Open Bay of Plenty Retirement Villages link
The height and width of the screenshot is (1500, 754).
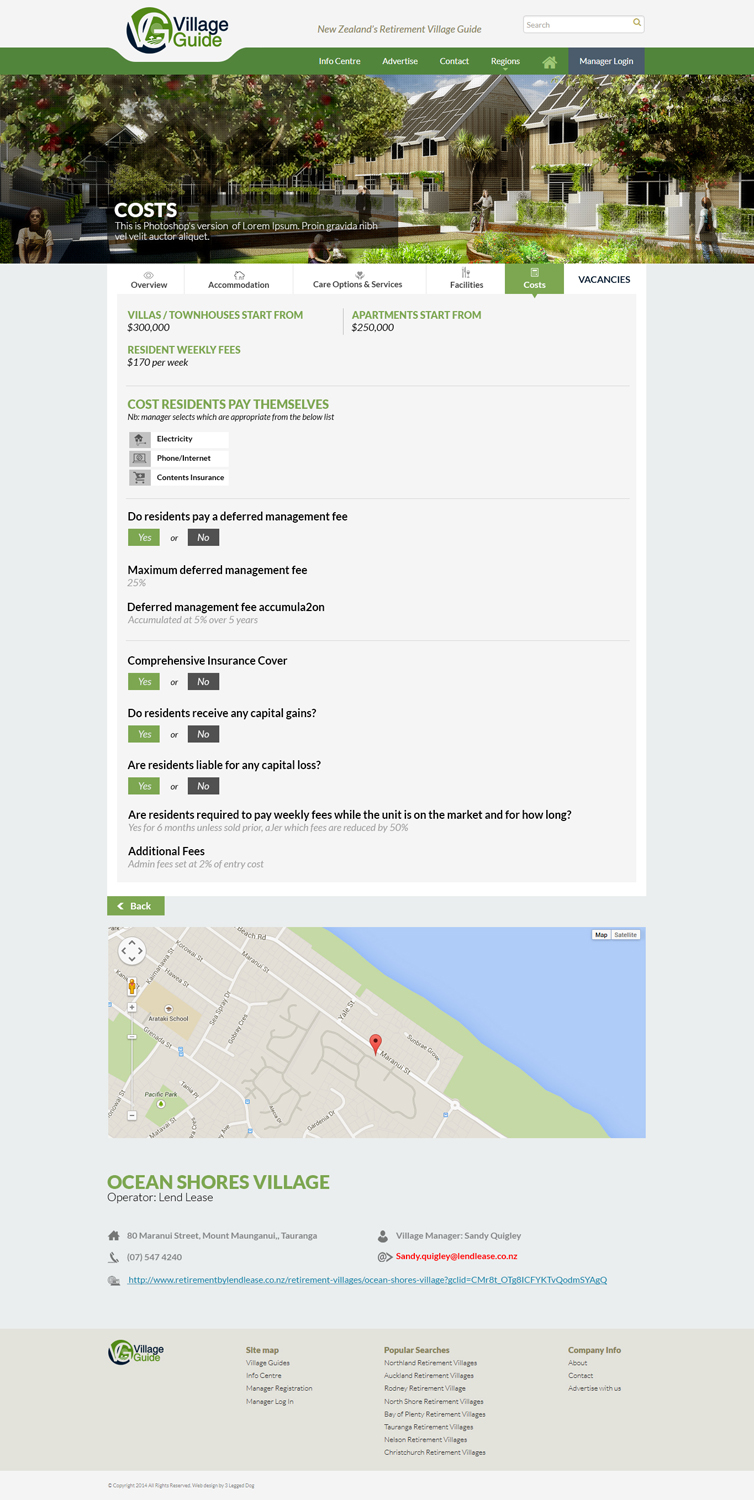tap(435, 1414)
